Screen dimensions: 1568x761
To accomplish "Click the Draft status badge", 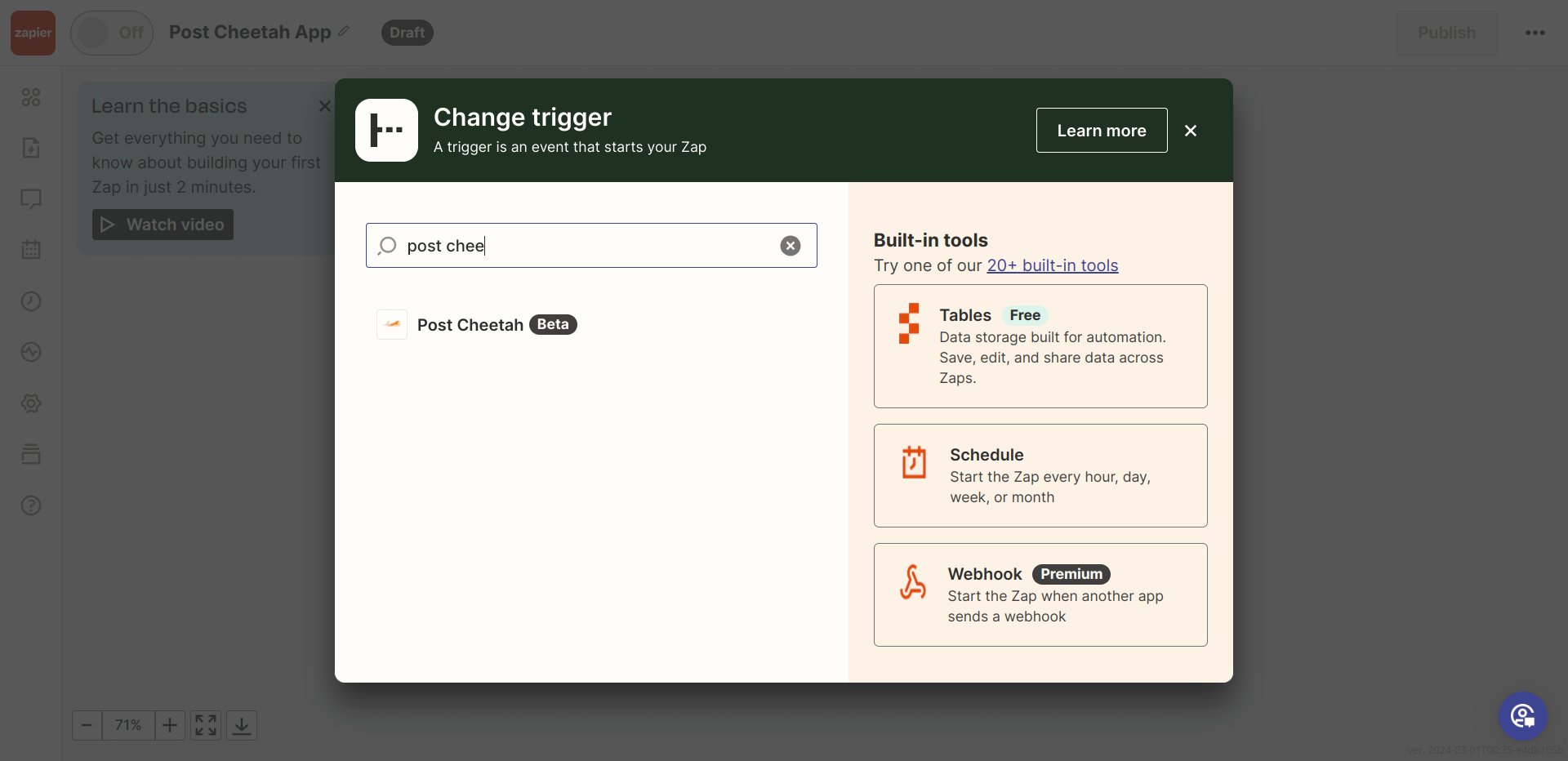I will 407,33.
